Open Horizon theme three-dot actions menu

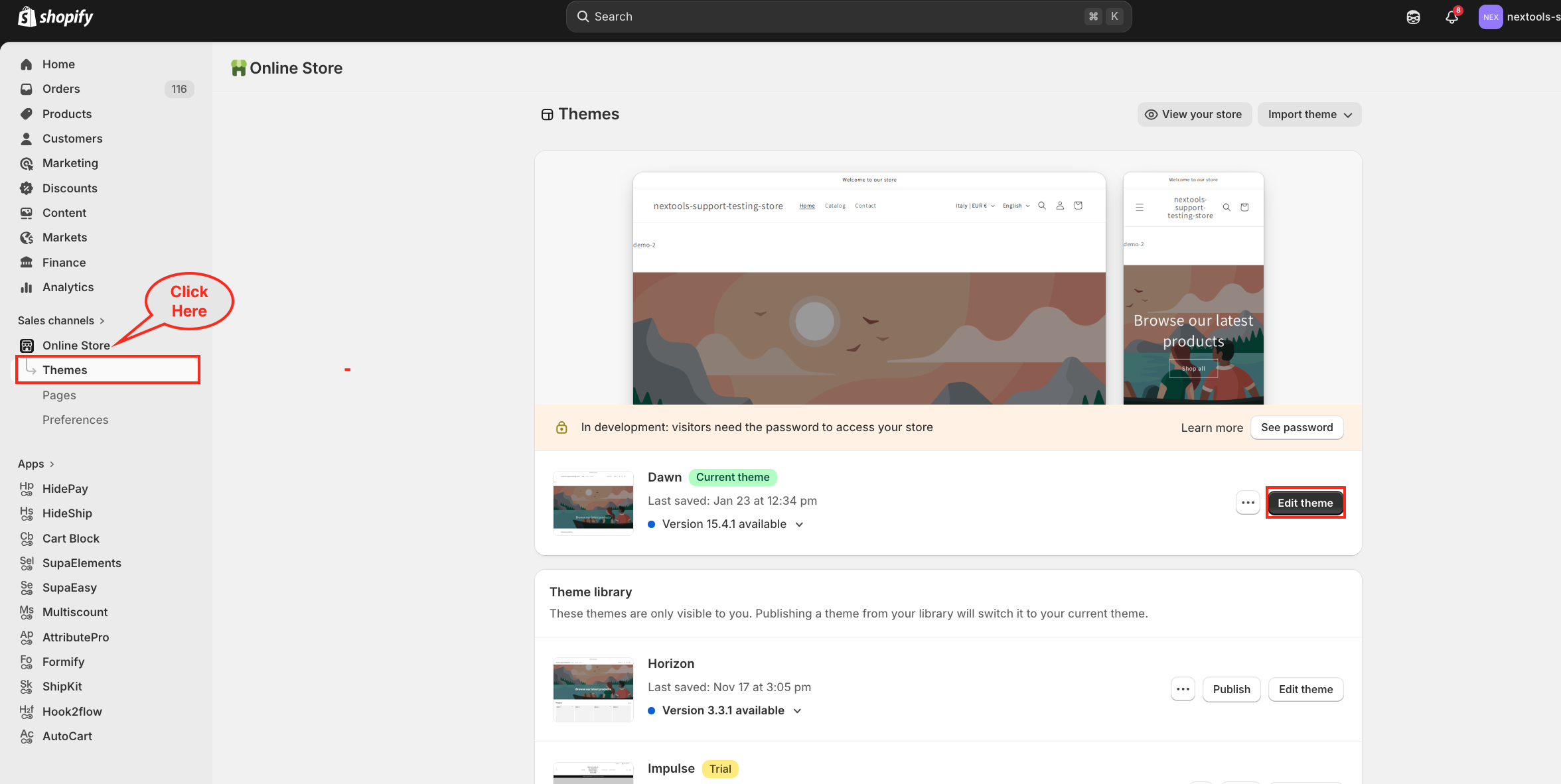[1183, 689]
